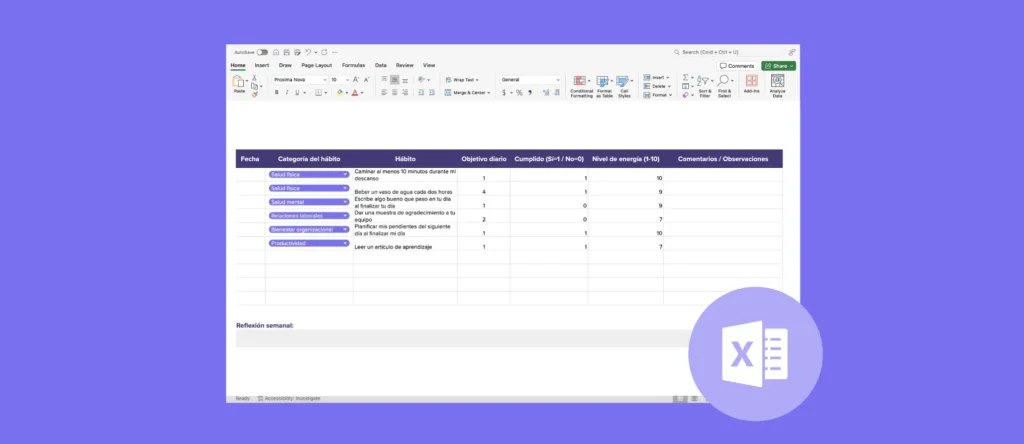1024x444 pixels.
Task: Click the Find & Select magnifier icon
Action: click(x=724, y=82)
